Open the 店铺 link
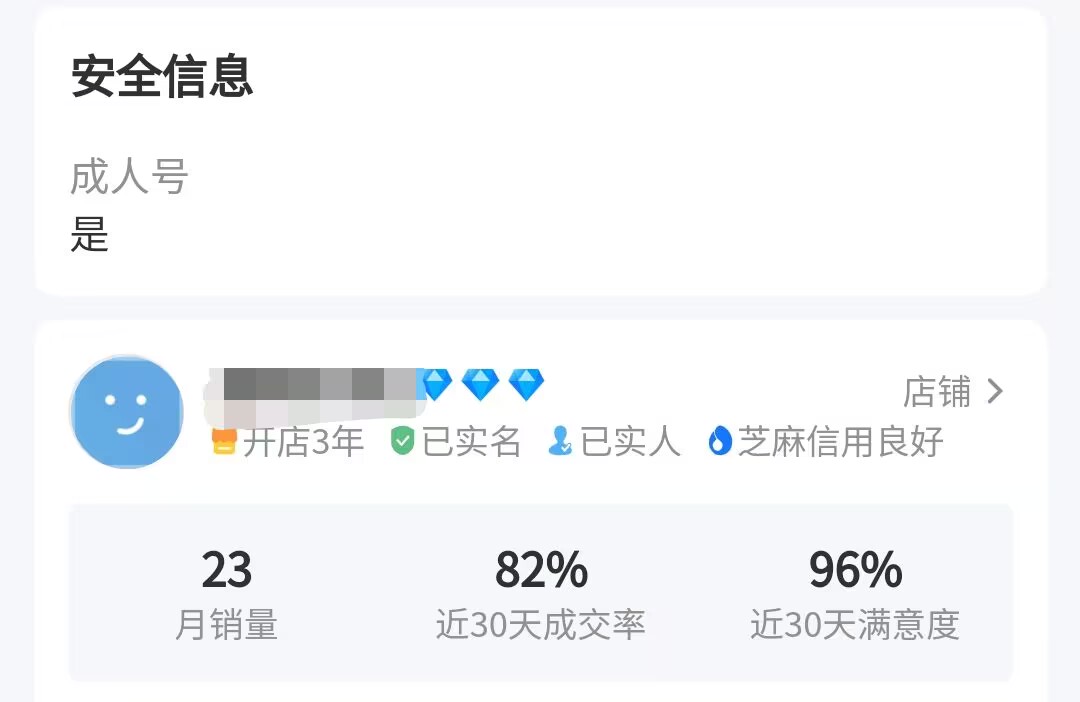This screenshot has height=702, width=1080. click(x=937, y=392)
